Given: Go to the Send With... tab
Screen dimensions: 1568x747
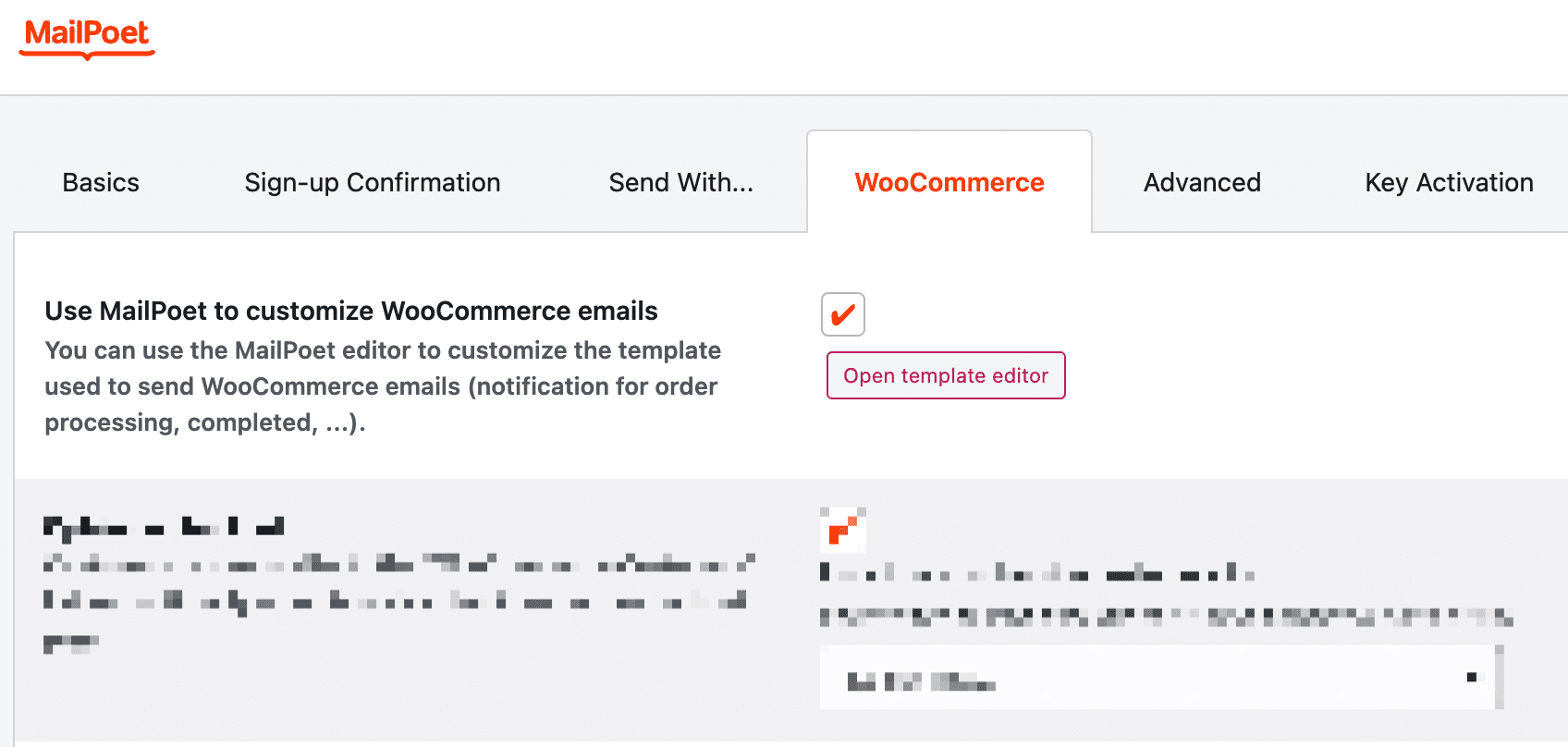Looking at the screenshot, I should 680,182.
